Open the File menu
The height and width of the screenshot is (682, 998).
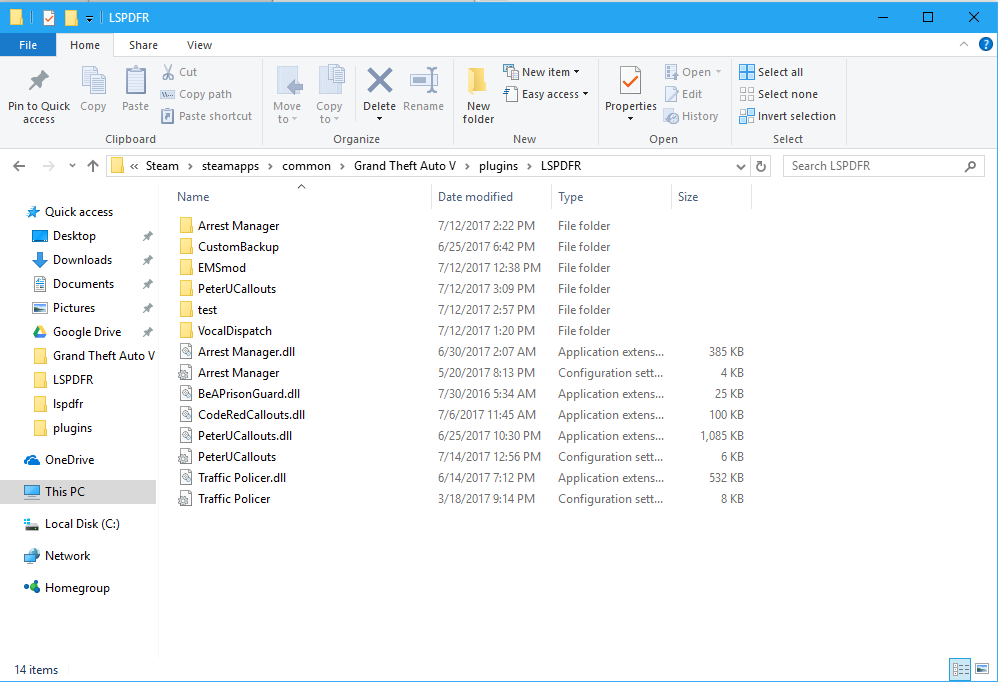28,45
